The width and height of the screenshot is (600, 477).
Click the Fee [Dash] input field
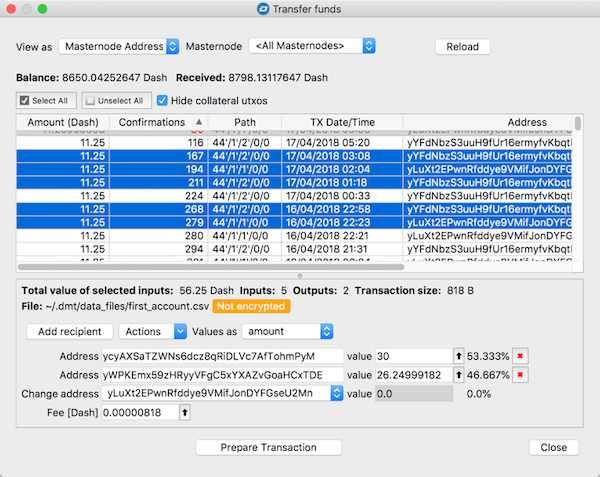tap(140, 412)
